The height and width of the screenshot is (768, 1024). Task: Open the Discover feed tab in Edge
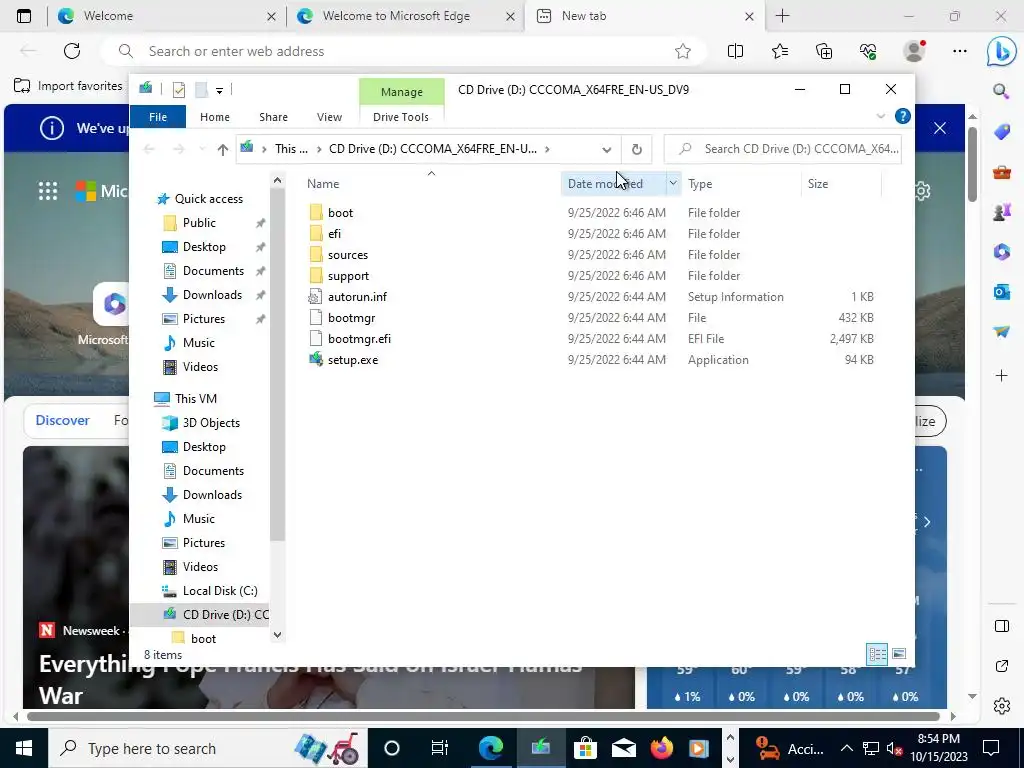tap(63, 421)
